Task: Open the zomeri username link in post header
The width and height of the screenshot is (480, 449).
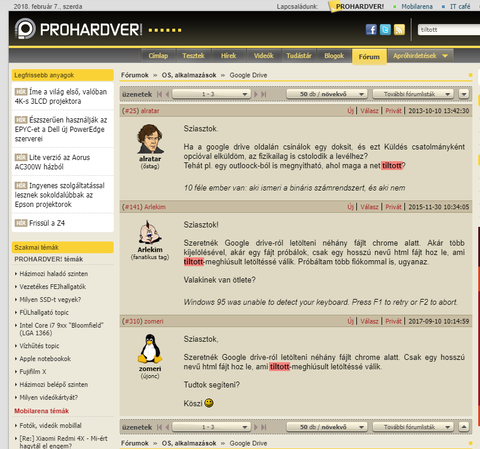Action: 154,321
